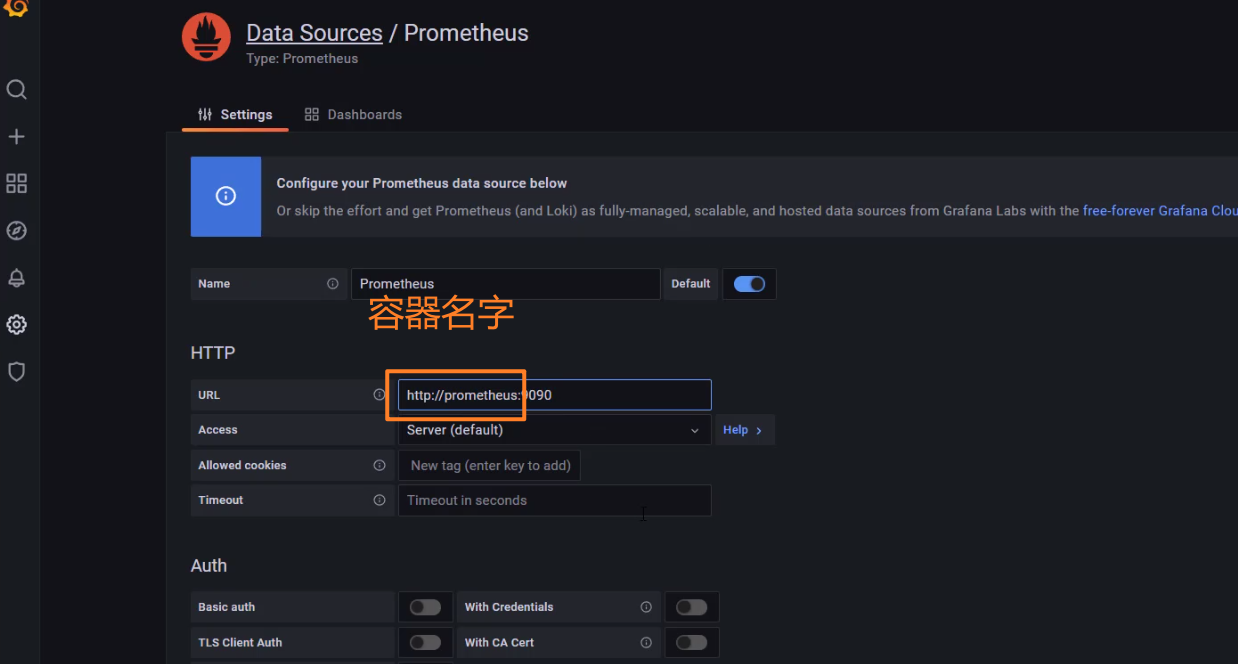Select the Settings tab

(x=235, y=115)
